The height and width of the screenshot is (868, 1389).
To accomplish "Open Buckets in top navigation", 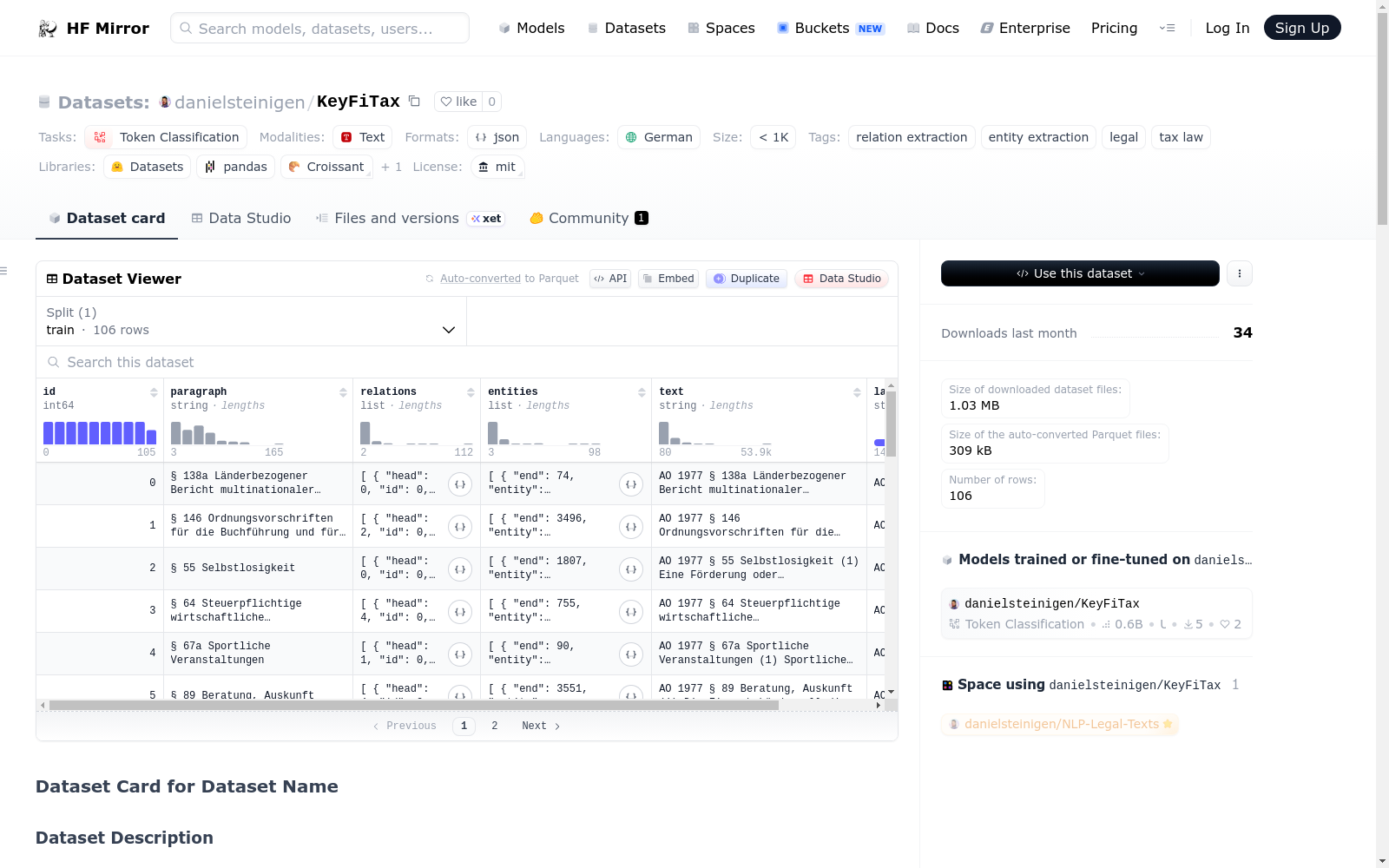I will click(x=831, y=29).
